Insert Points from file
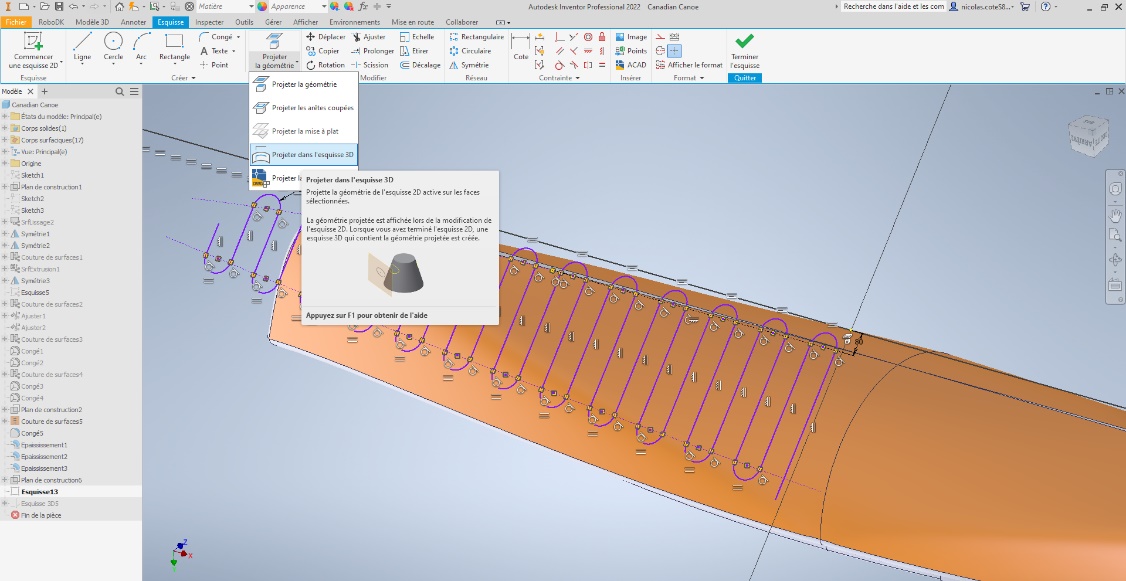 631,51
